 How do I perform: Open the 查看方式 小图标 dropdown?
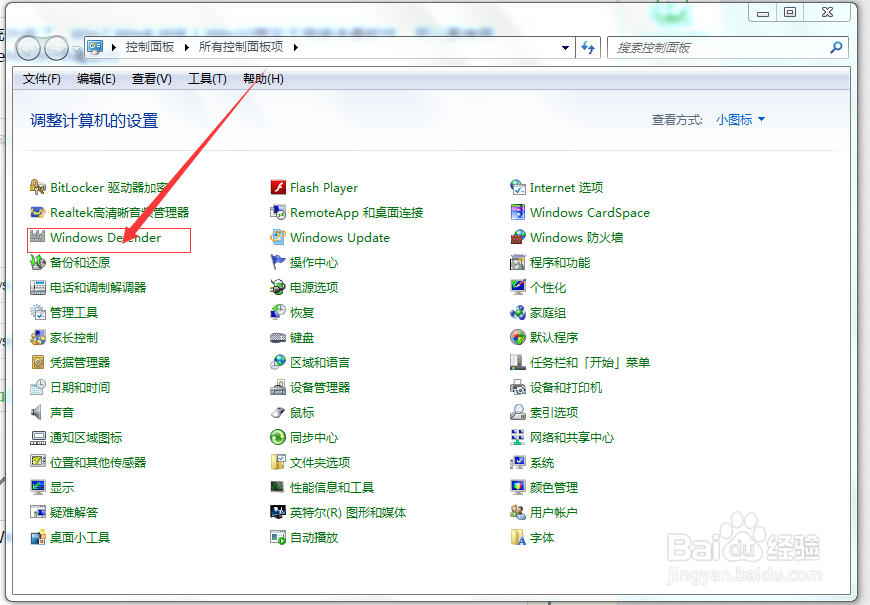pyautogui.click(x=740, y=120)
